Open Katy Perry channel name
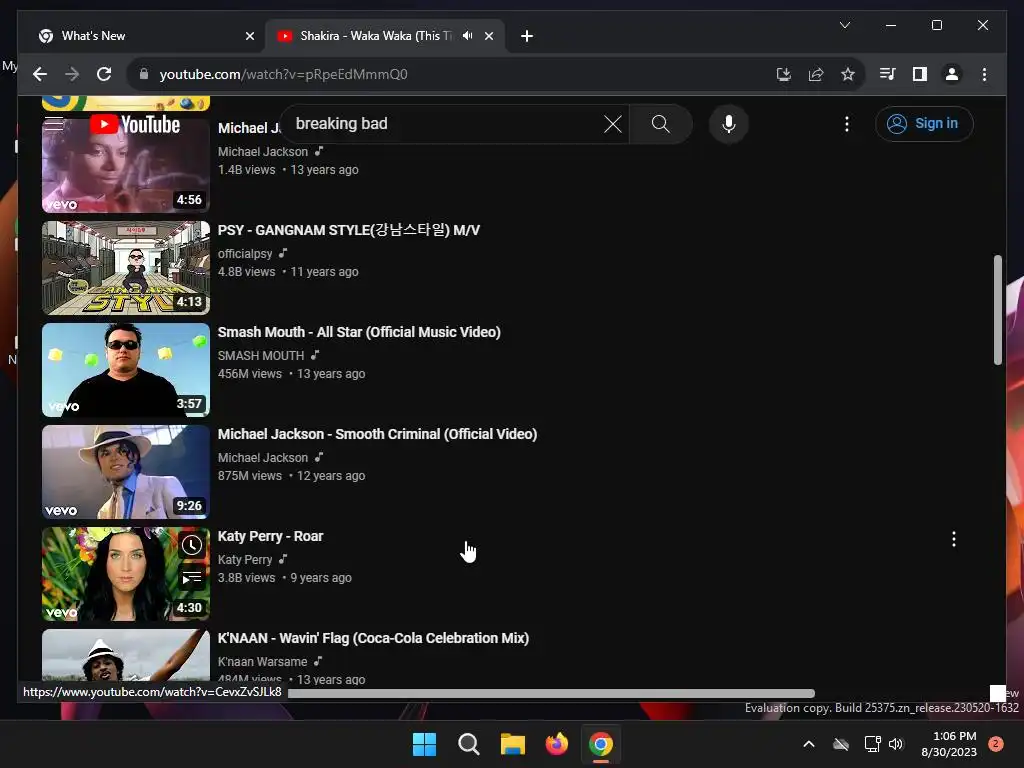1024x768 pixels. (245, 560)
